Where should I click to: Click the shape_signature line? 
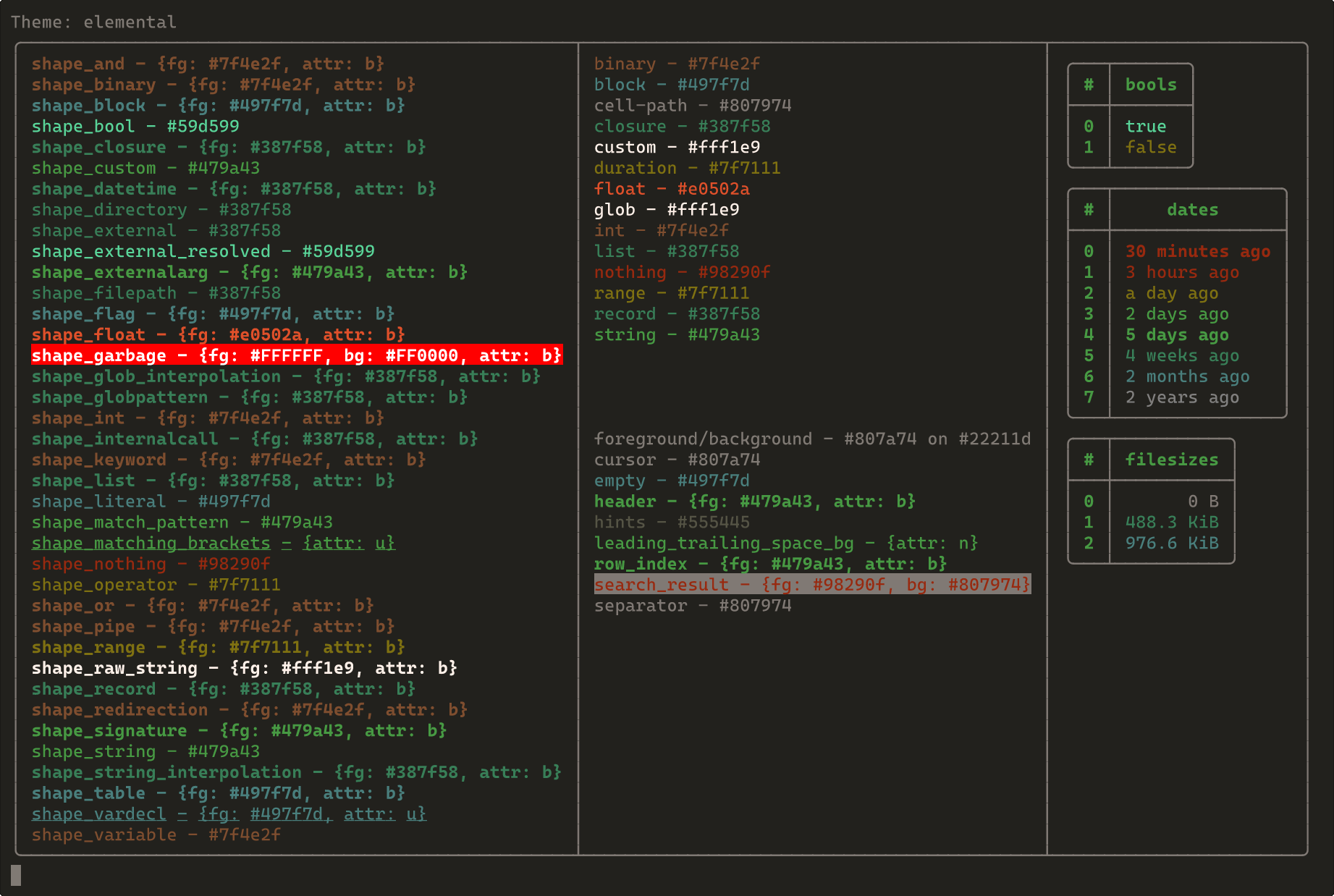click(x=239, y=732)
